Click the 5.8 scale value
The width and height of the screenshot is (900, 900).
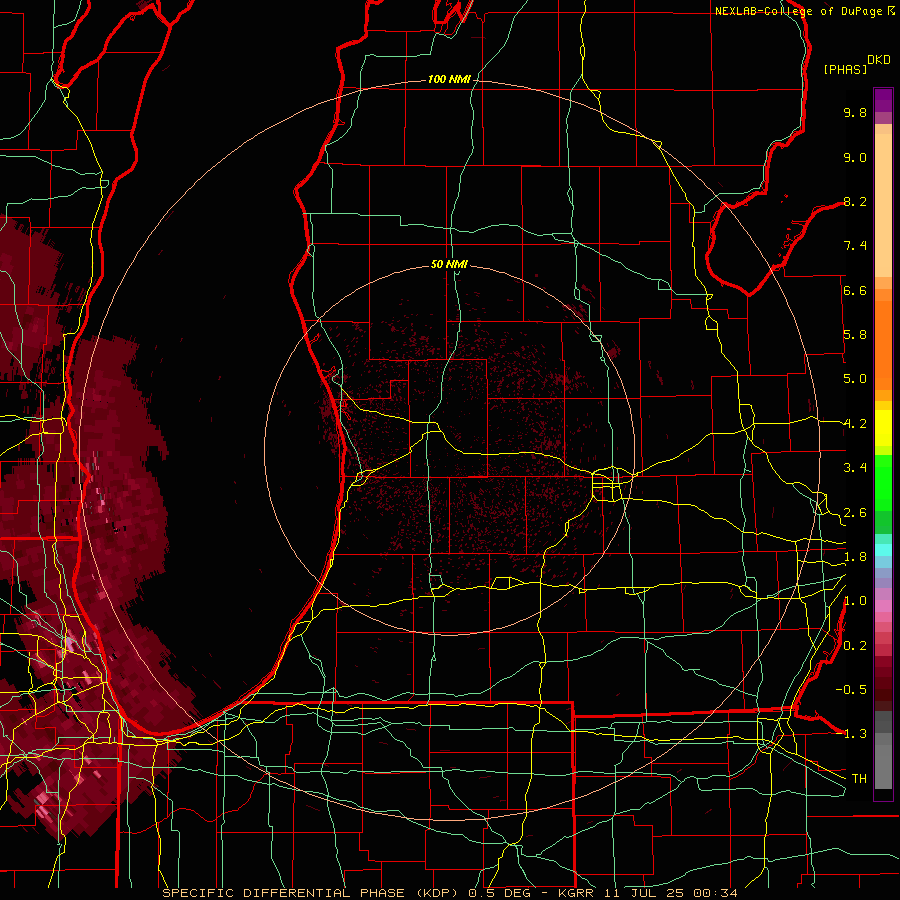855,335
